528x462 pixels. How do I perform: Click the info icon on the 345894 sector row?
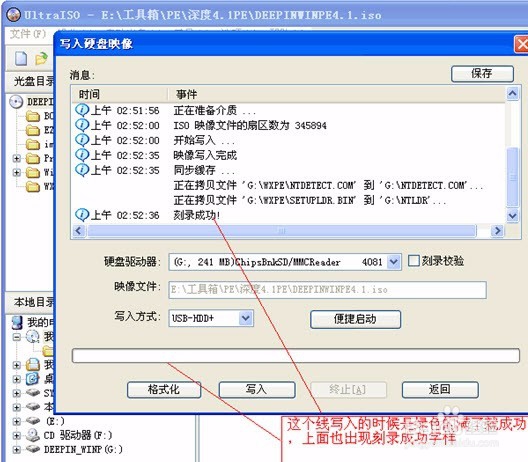click(82, 125)
